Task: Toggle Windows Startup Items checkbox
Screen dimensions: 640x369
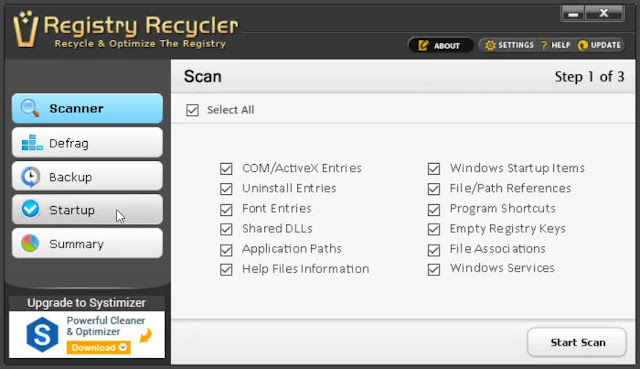Action: [434, 169]
